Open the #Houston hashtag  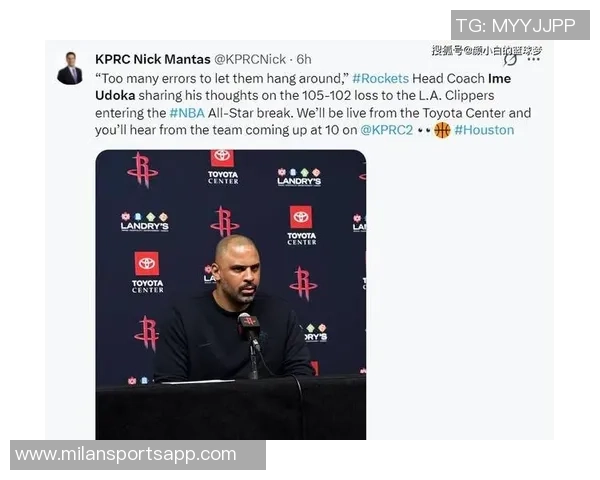(x=484, y=130)
